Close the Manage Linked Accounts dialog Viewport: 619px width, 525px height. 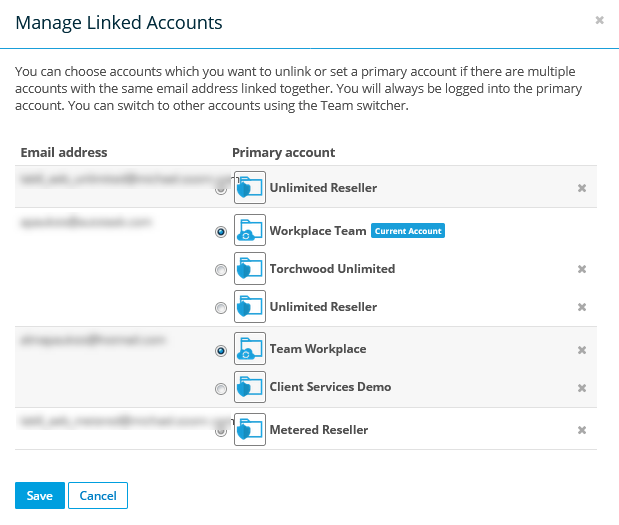(599, 20)
